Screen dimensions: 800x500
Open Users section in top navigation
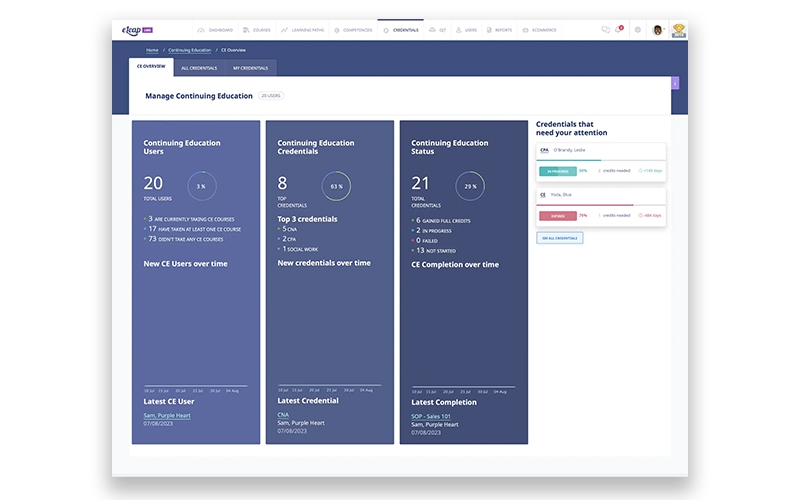pos(467,30)
